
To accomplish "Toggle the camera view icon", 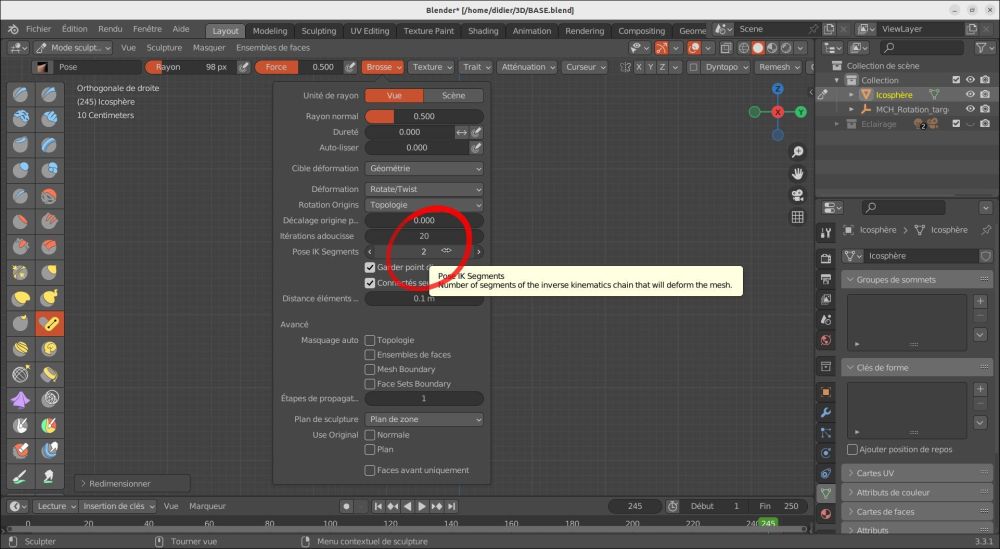I will click(x=797, y=195).
